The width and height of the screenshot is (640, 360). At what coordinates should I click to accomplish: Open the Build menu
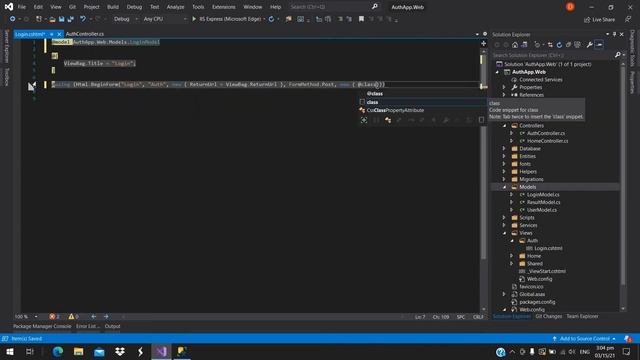click(x=113, y=7)
